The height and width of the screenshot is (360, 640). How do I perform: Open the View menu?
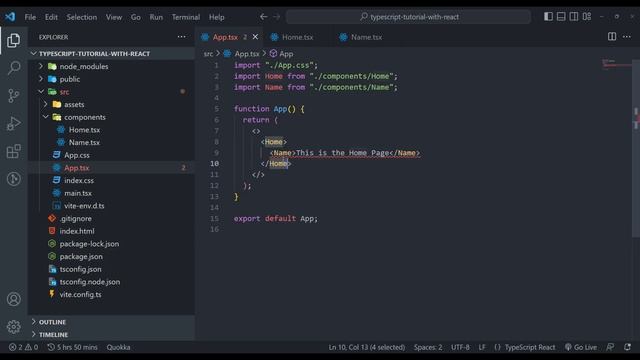pos(114,17)
